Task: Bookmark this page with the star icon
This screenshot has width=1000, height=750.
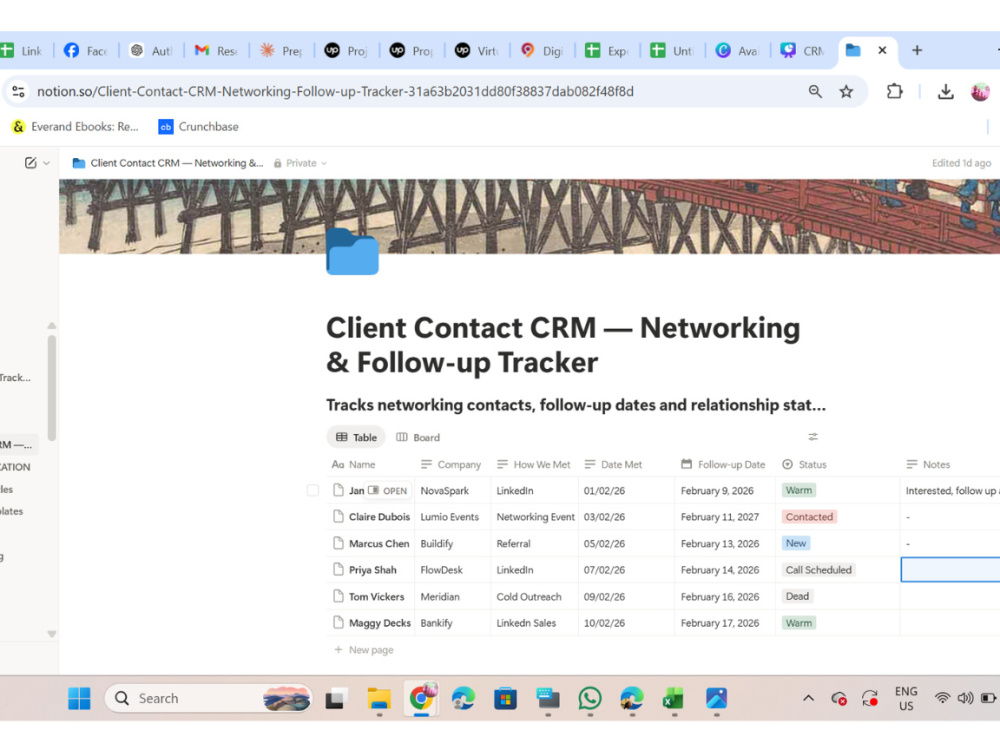Action: point(846,91)
